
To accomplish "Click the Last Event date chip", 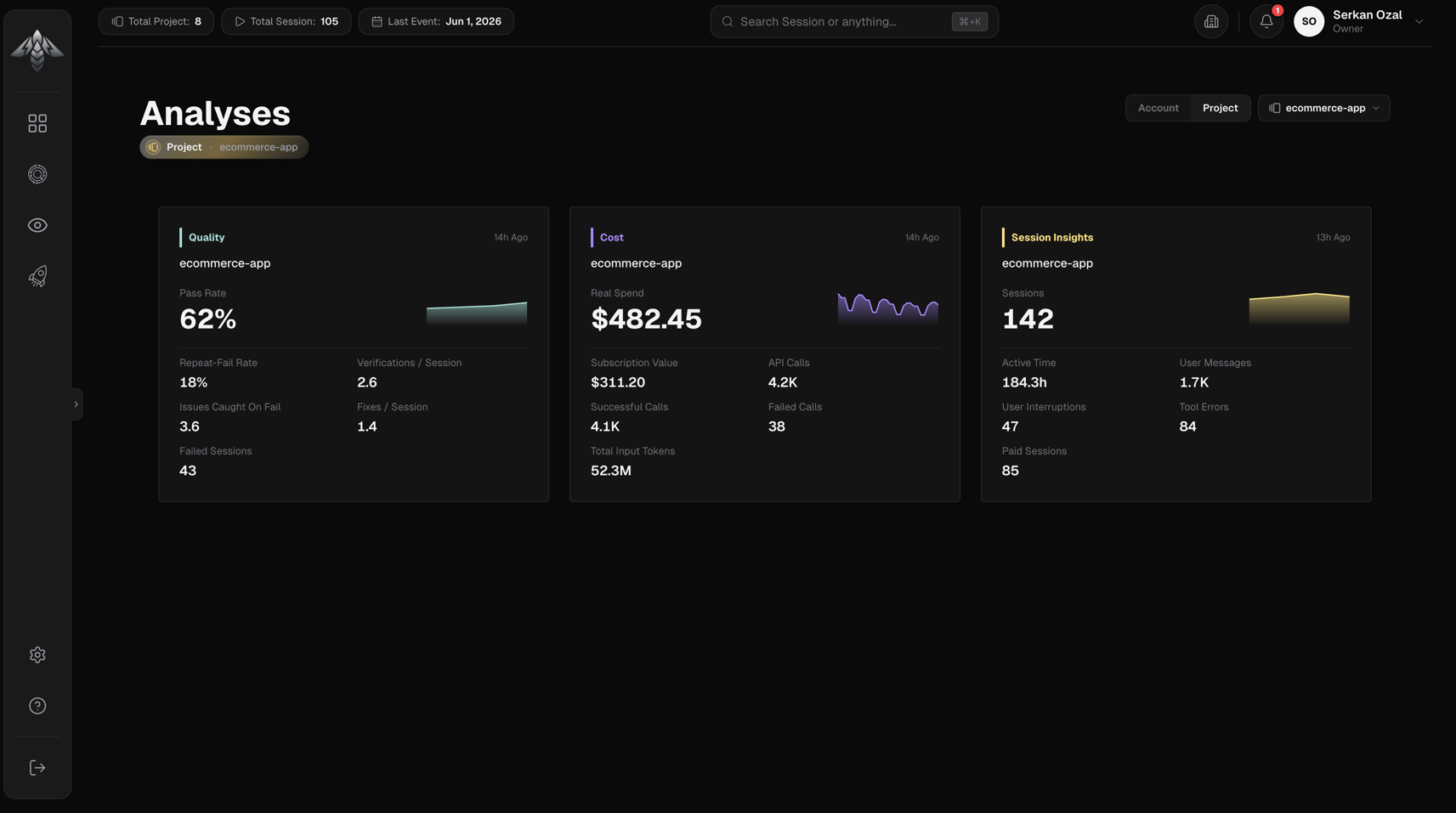I will point(436,21).
